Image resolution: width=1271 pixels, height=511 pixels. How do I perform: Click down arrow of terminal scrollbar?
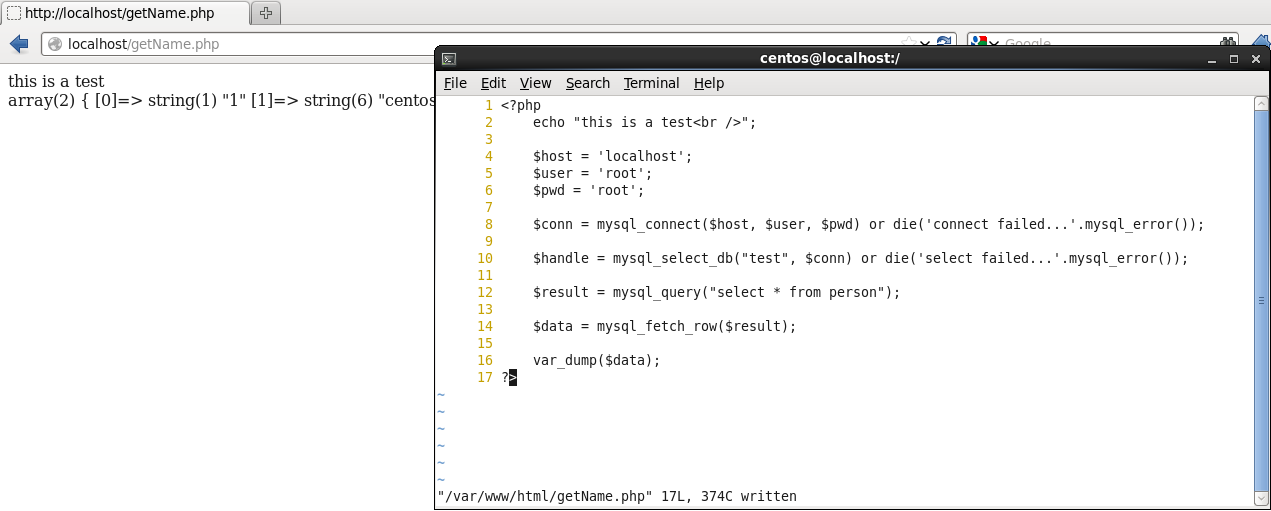pyautogui.click(x=1261, y=498)
